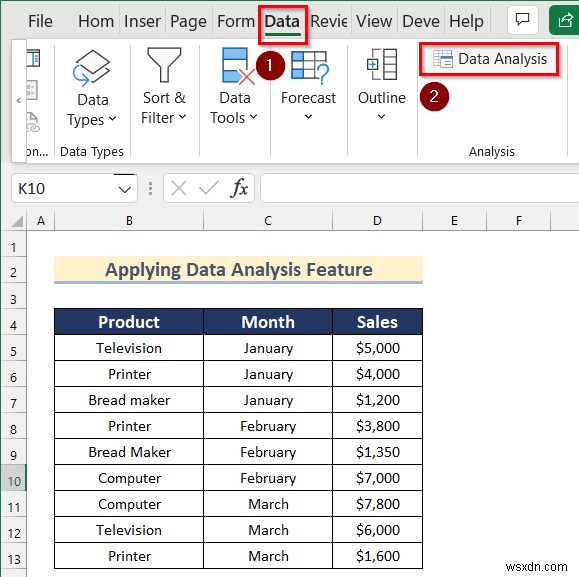Screen dimensions: 579x577
Task: Select the cell showing $3,800
Action: pyautogui.click(x=377, y=426)
